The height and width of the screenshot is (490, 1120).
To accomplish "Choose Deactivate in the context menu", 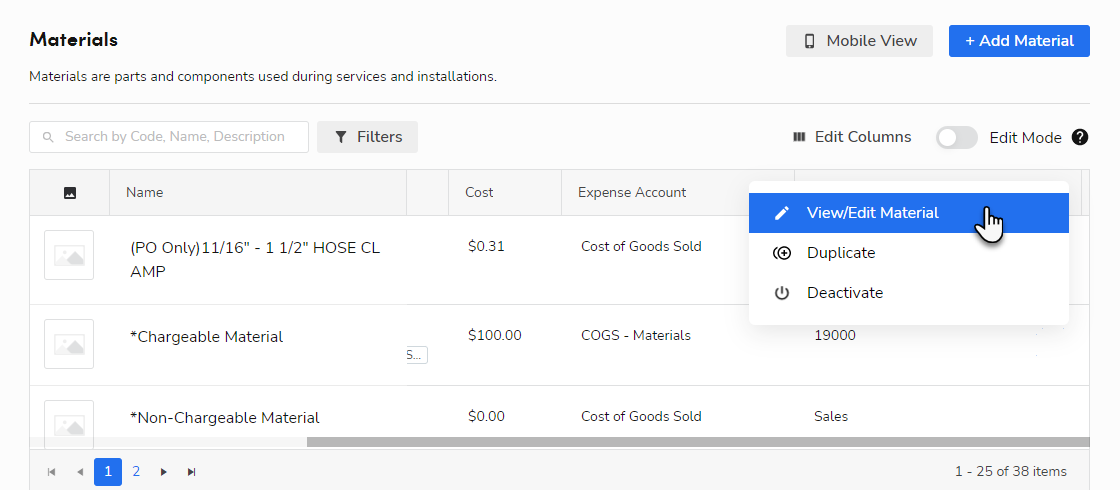I will 844,293.
